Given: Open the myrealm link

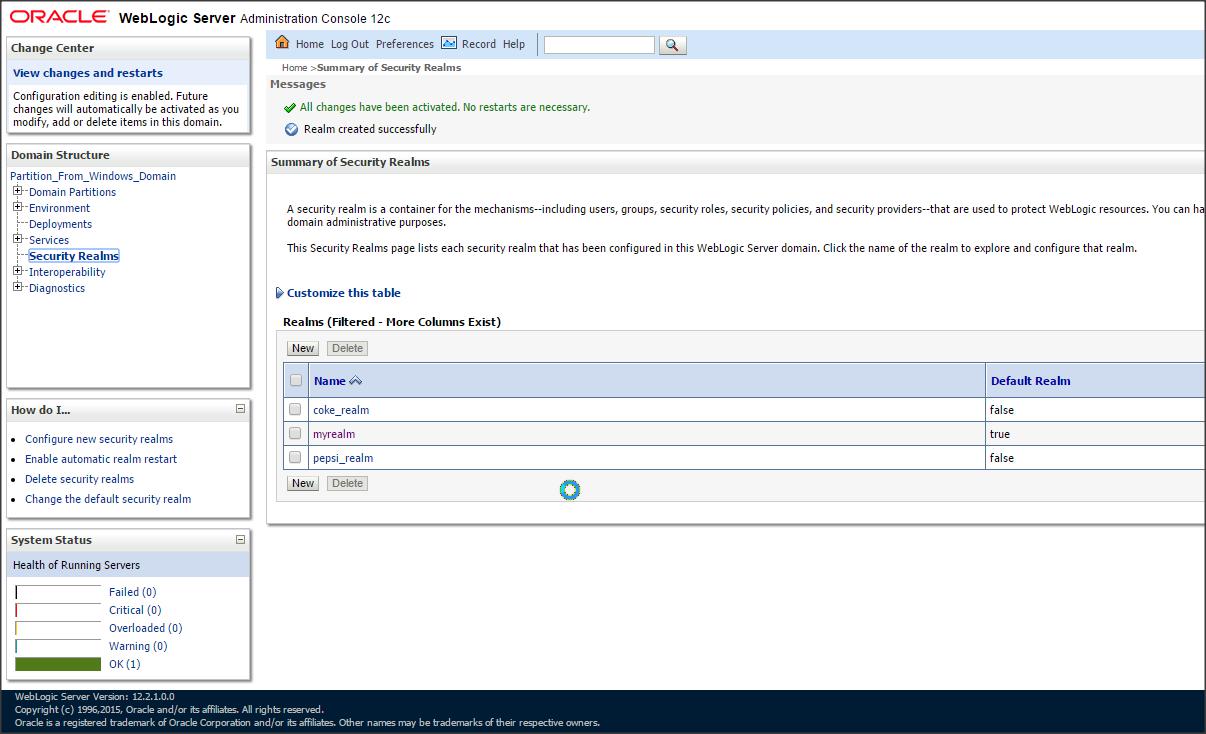Looking at the screenshot, I should tap(334, 434).
